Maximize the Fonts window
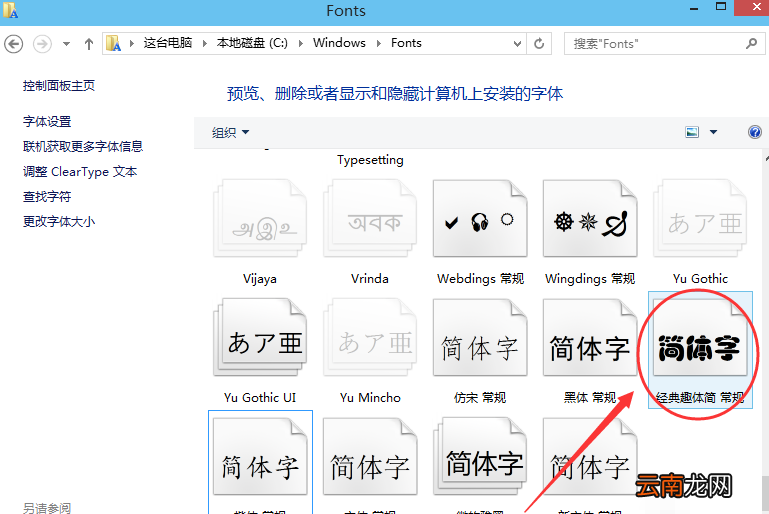The image size is (769, 514). [x=721, y=7]
